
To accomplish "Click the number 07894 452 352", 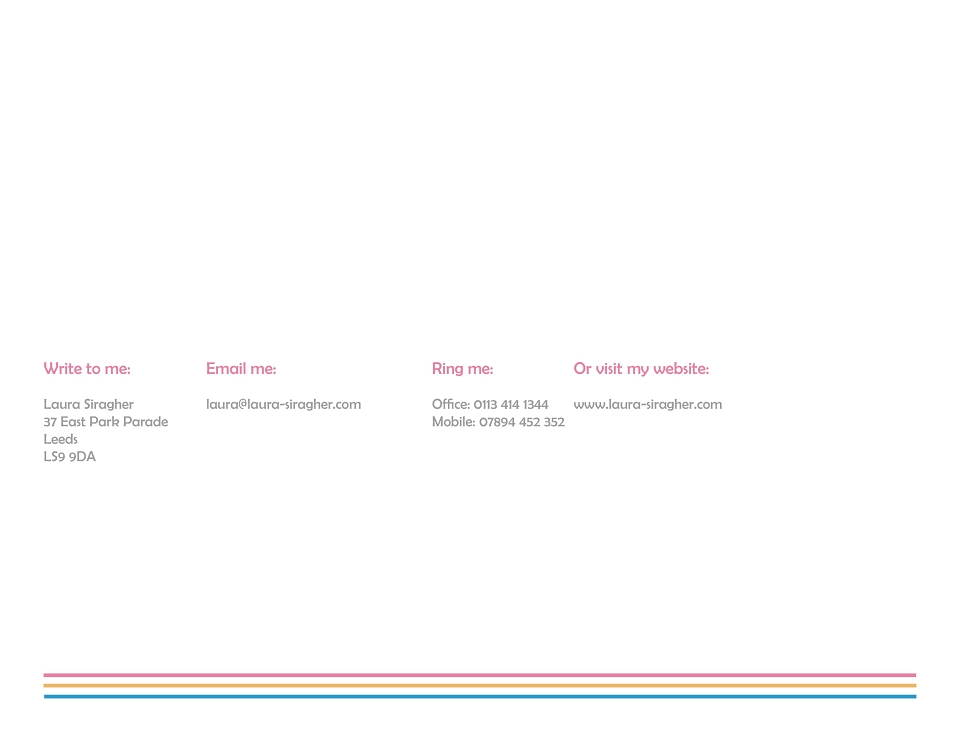I will (x=522, y=422).
